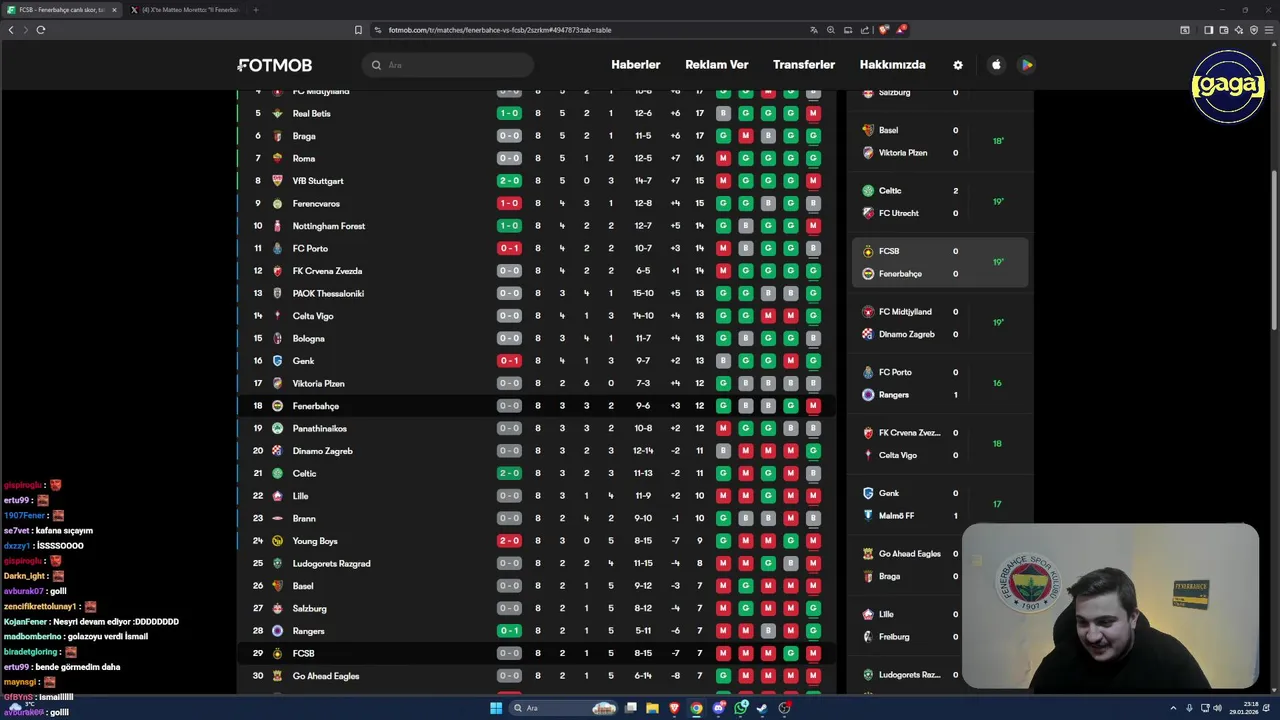This screenshot has height=720, width=1280.
Task: Close the FCSB - Fenerbahçe tab
Action: (x=114, y=10)
